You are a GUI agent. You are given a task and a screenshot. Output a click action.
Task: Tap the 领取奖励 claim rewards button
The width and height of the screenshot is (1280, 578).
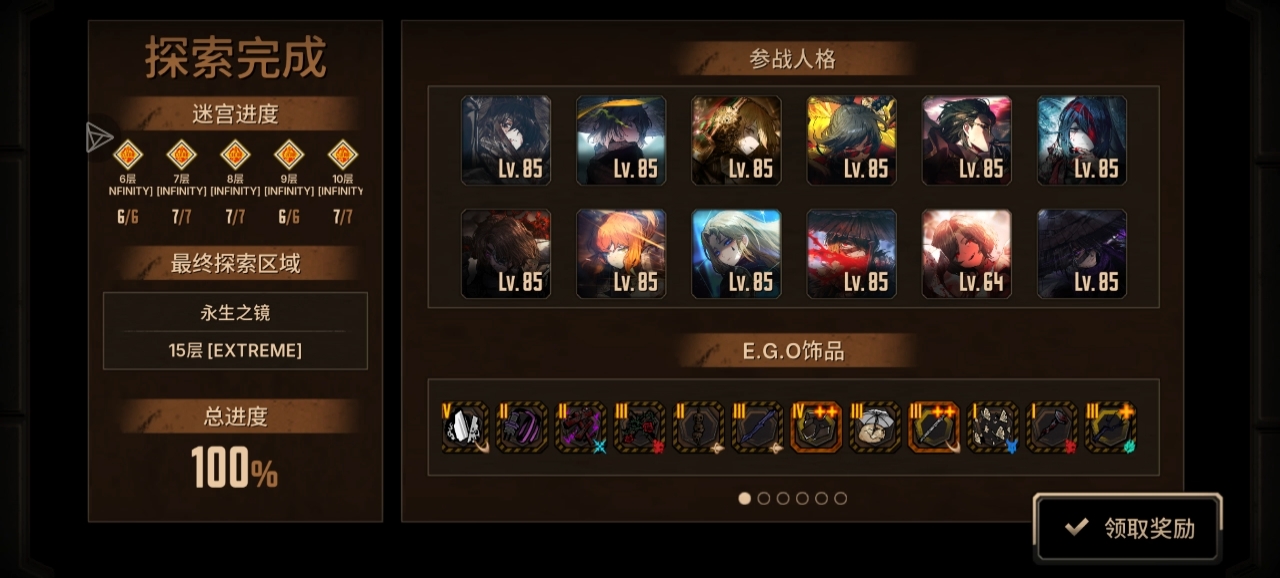pos(1128,527)
